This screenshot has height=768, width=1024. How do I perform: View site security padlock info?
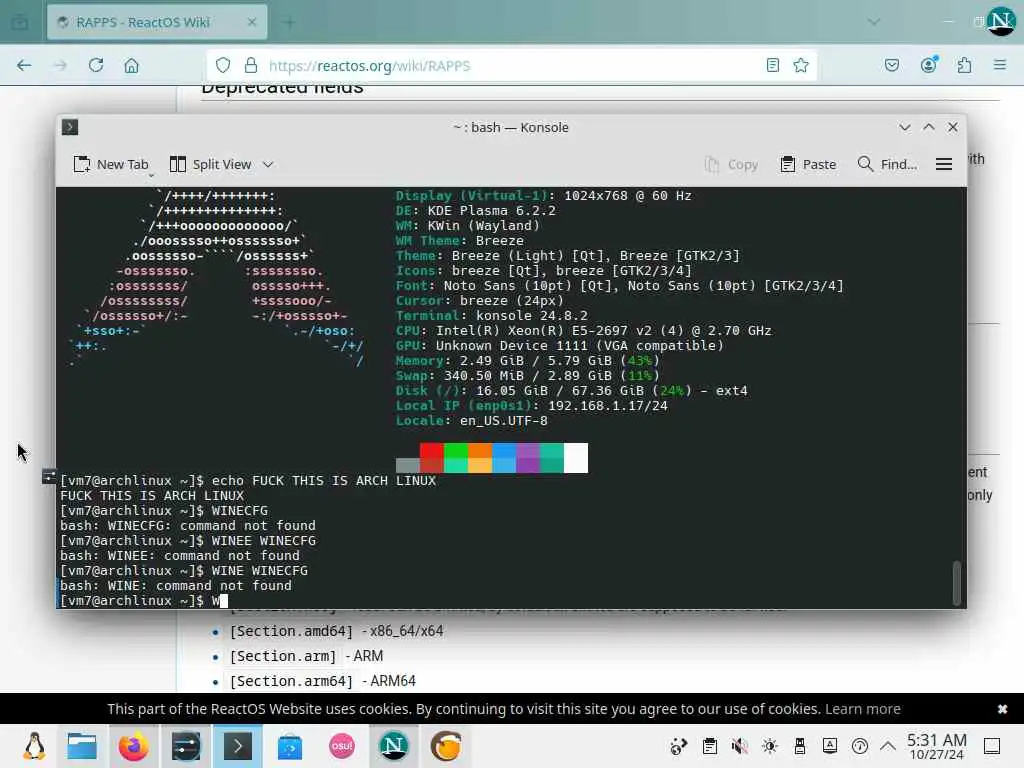pos(251,65)
